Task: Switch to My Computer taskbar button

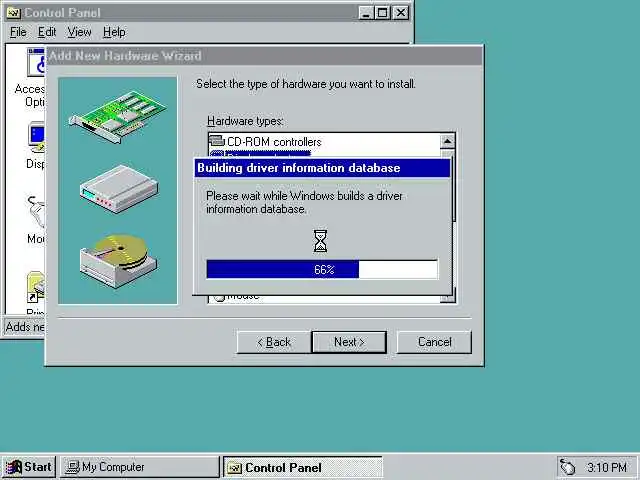Action: pos(140,467)
